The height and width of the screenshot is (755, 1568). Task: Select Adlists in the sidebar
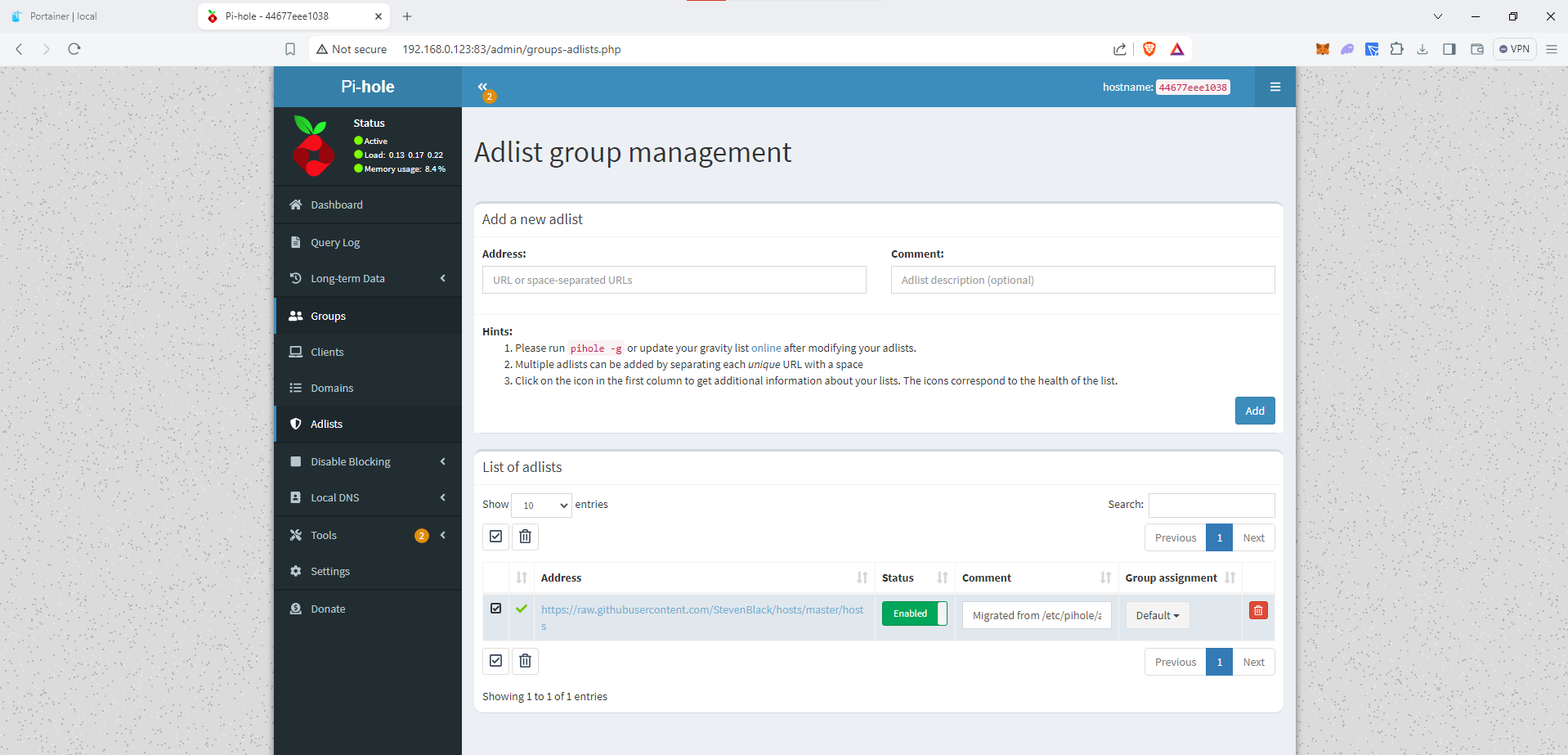(x=368, y=424)
